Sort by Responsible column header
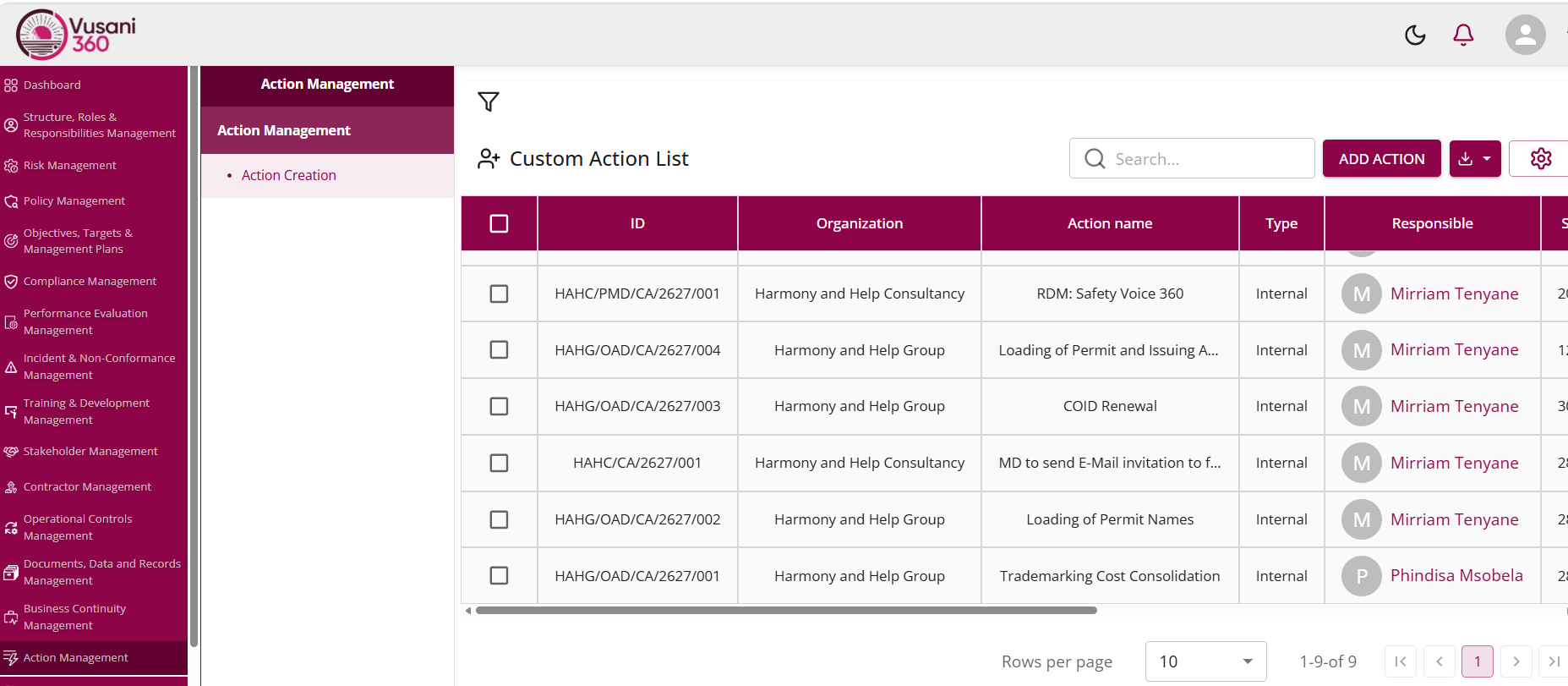Viewport: 1568px width, 686px height. (x=1432, y=223)
